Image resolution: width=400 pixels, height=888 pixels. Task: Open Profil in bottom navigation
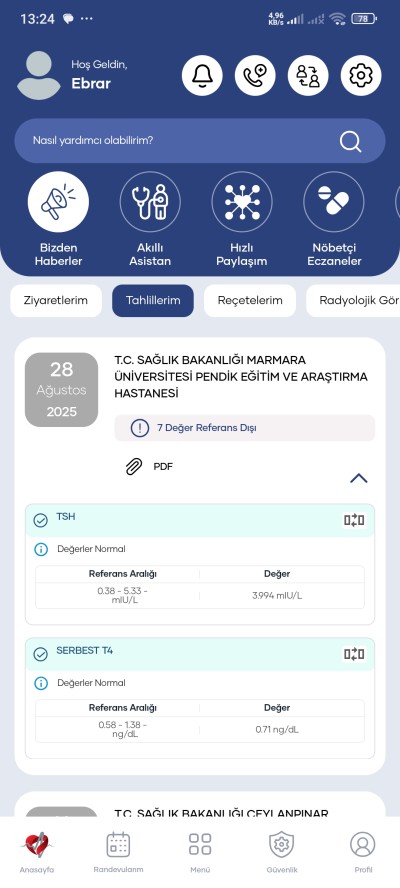(x=363, y=852)
